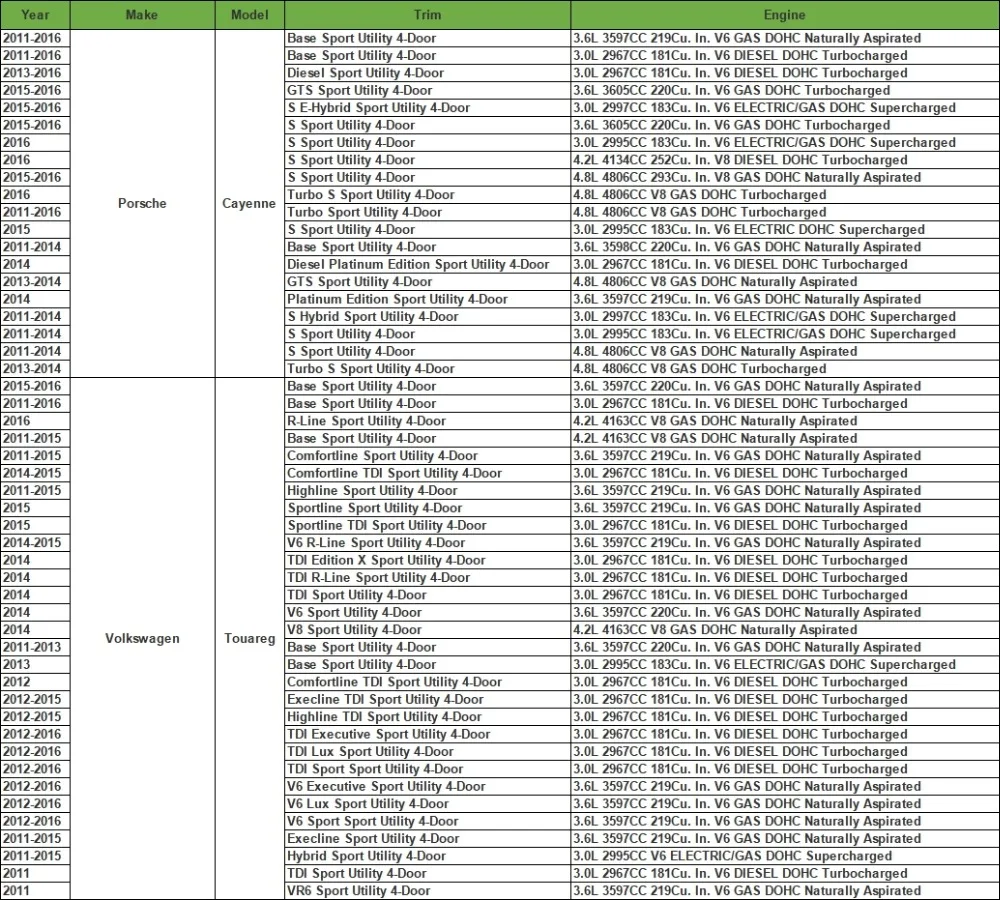The height and width of the screenshot is (900, 1000).
Task: Click 'Comfortline Sport Utility 4-Door' trim cell
Action: pos(427,455)
